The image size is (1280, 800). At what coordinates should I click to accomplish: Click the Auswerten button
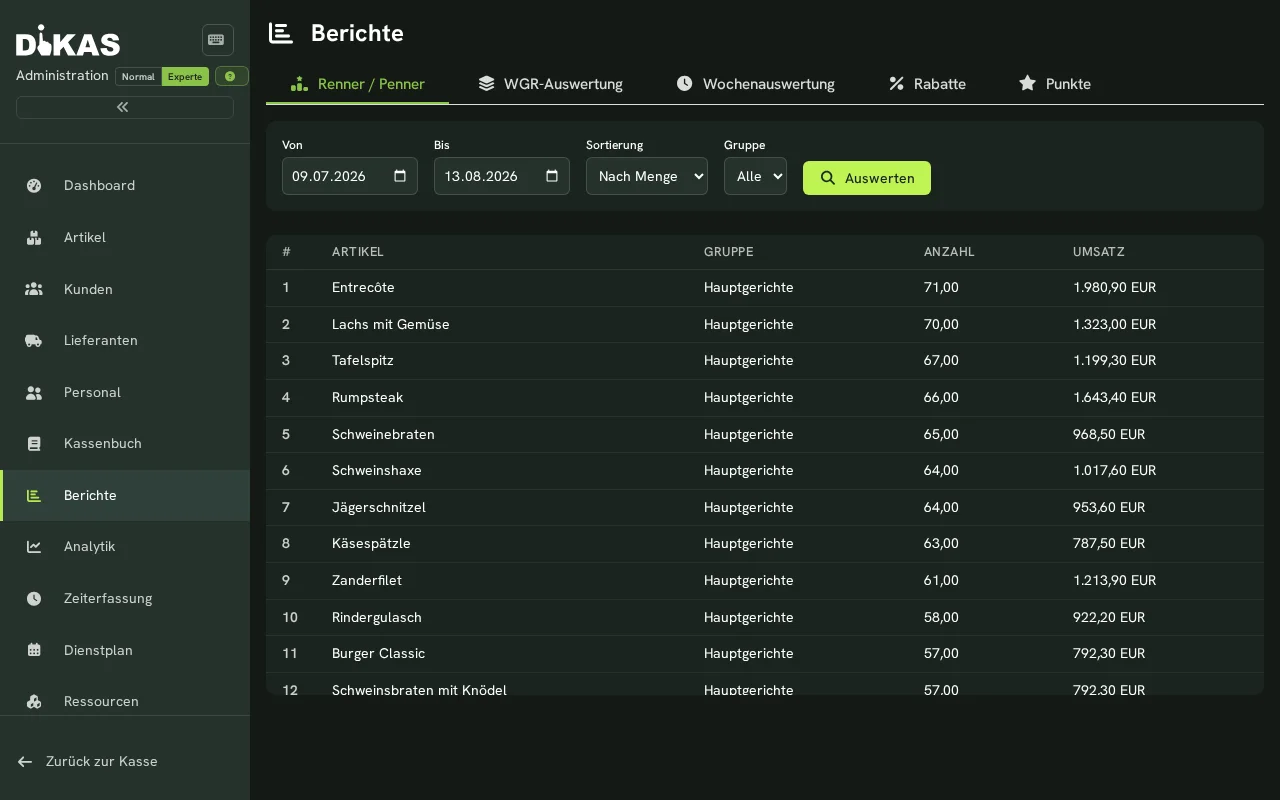coord(867,178)
